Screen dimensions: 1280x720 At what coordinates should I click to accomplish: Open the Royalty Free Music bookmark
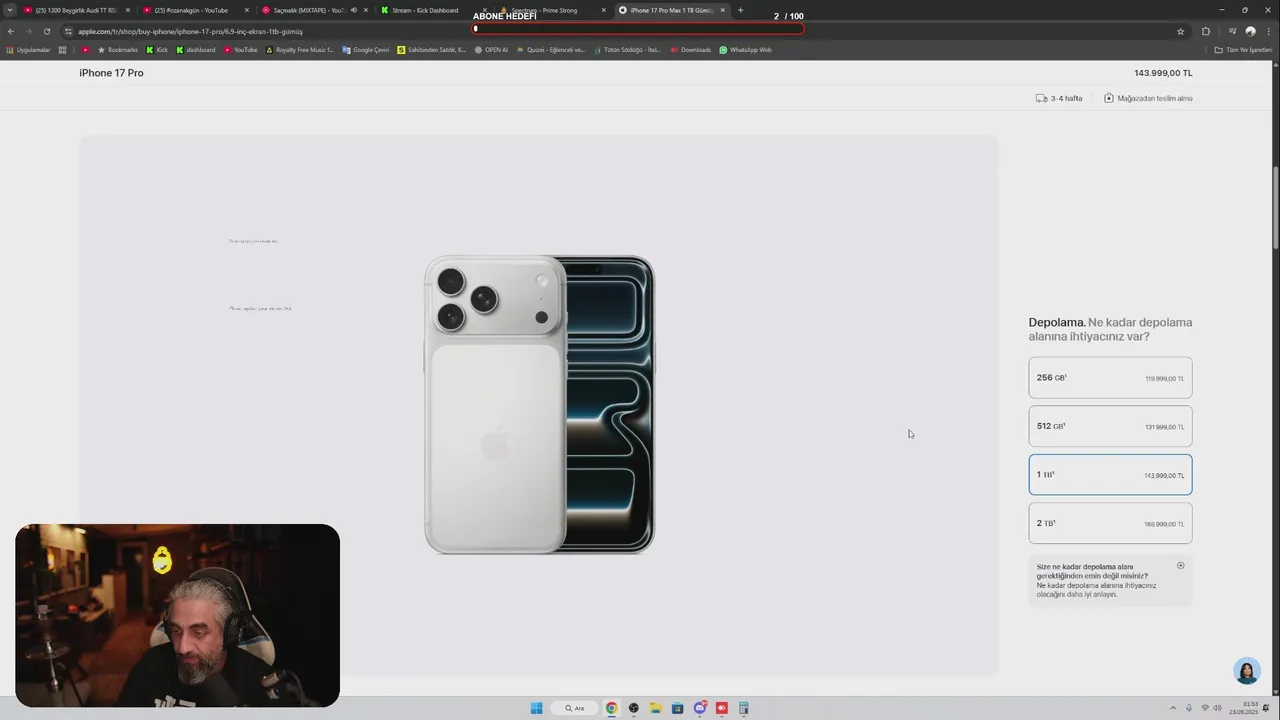[300, 50]
